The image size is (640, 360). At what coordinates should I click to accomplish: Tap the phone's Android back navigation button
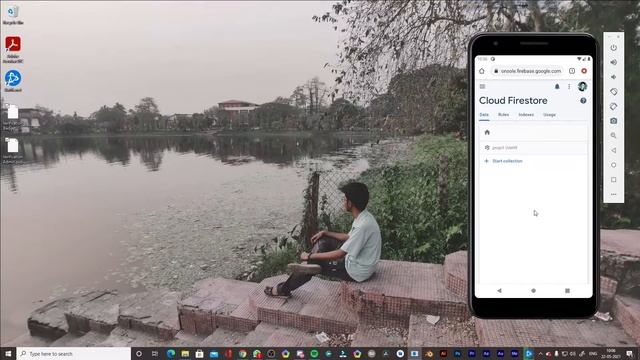pos(499,291)
